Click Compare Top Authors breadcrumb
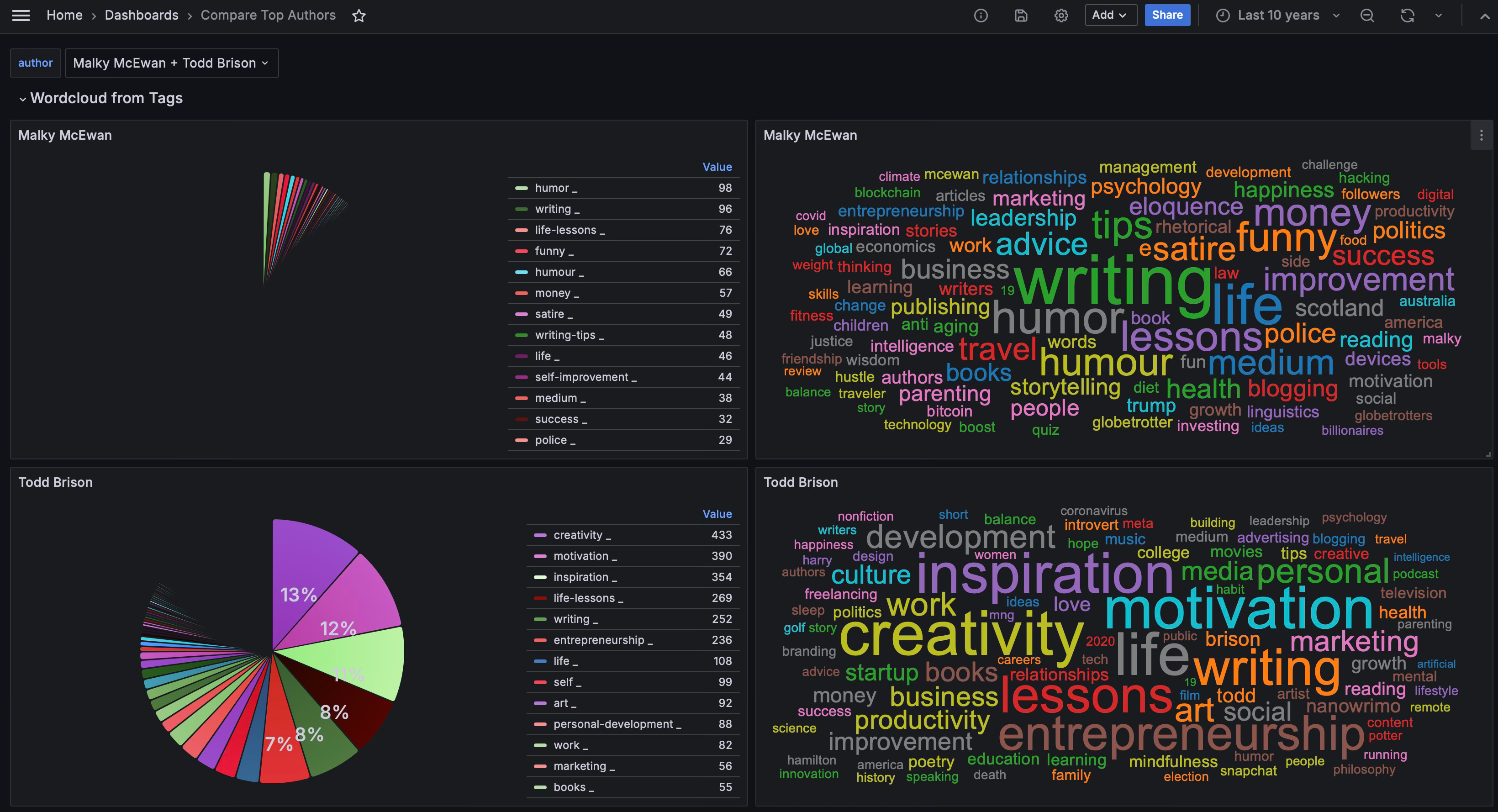 [x=268, y=15]
